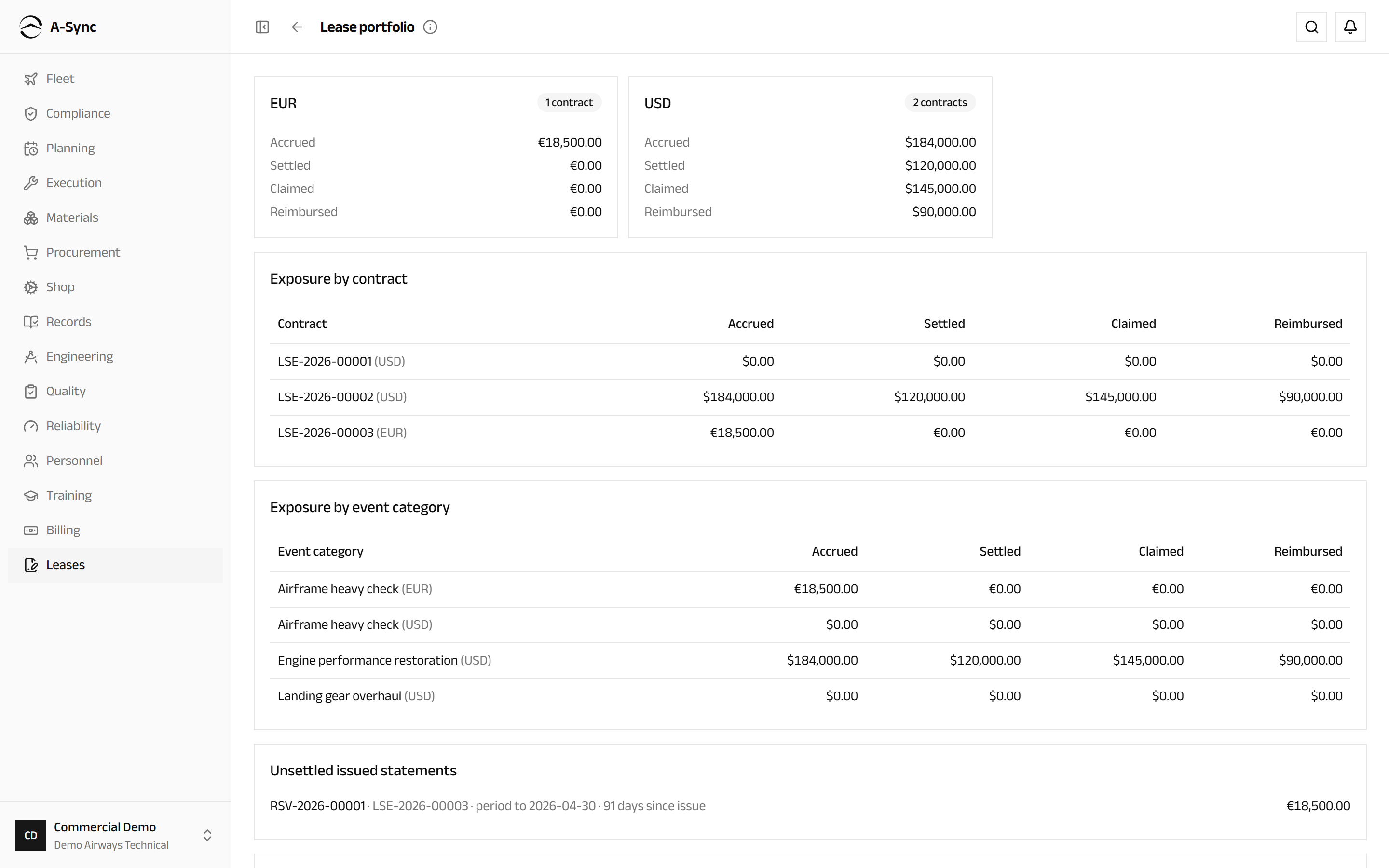Click the CD organization avatar
The image size is (1389, 868).
(x=31, y=835)
